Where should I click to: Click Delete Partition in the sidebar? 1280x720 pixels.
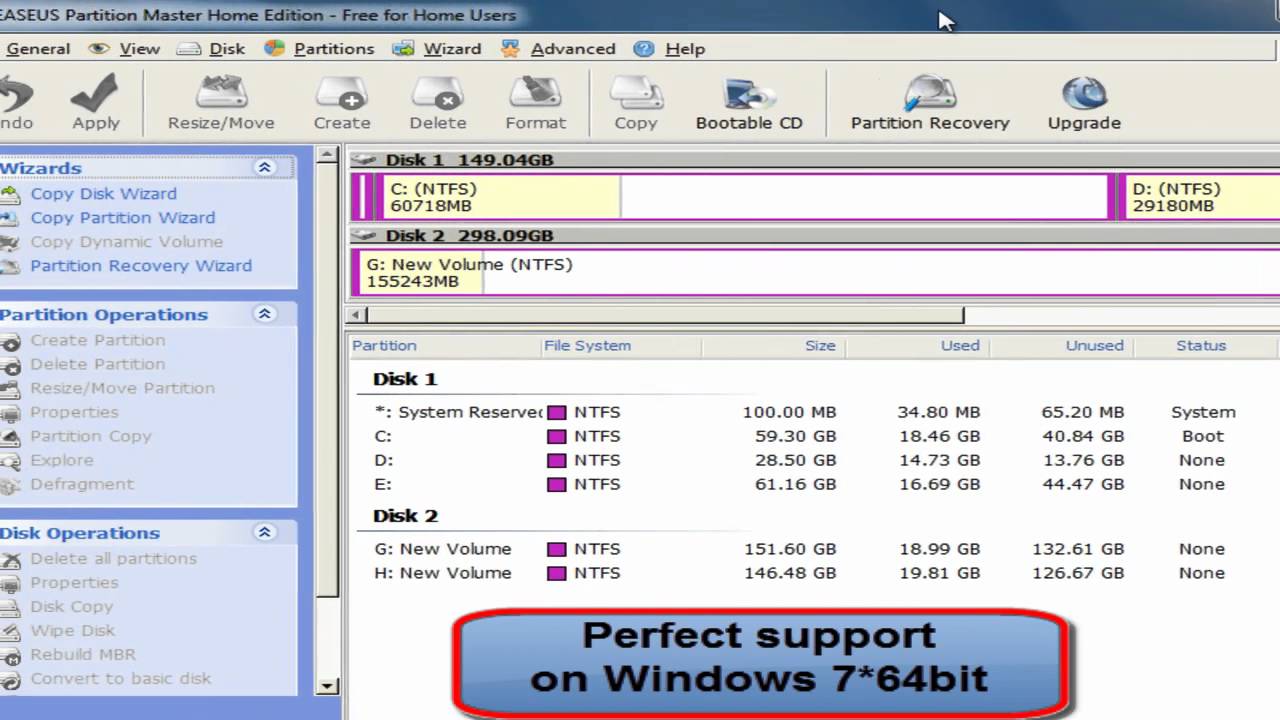pos(97,364)
